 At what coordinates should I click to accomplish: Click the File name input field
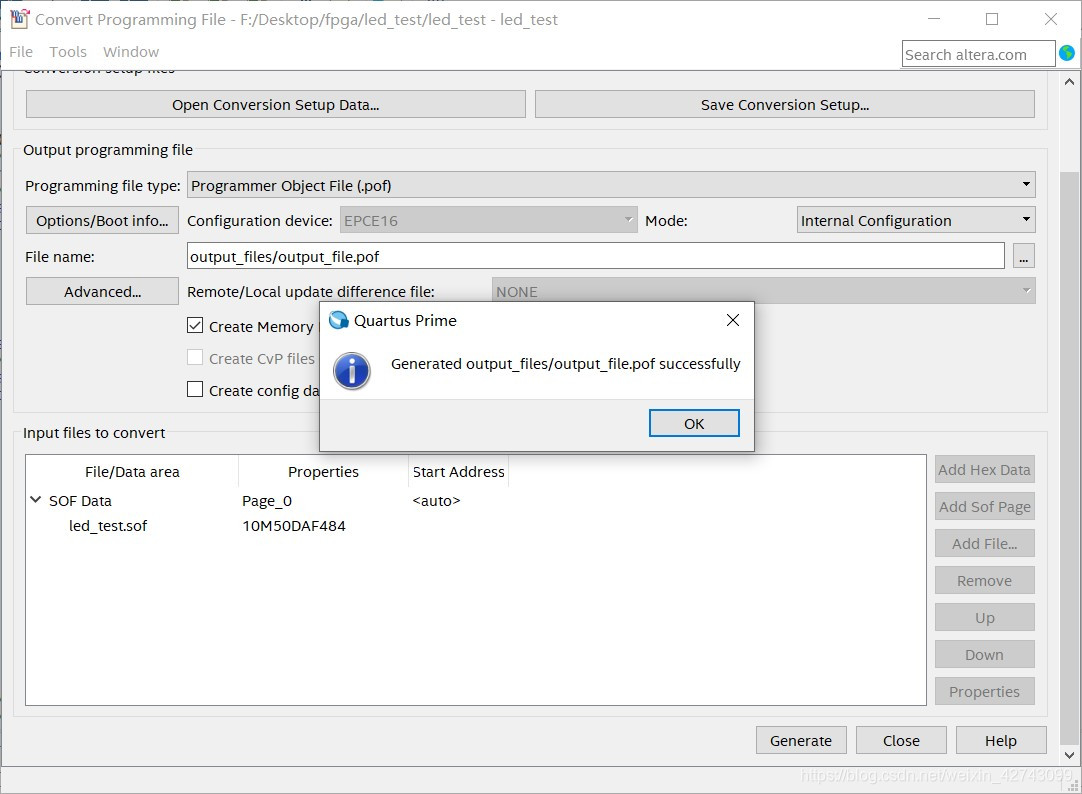coord(596,257)
